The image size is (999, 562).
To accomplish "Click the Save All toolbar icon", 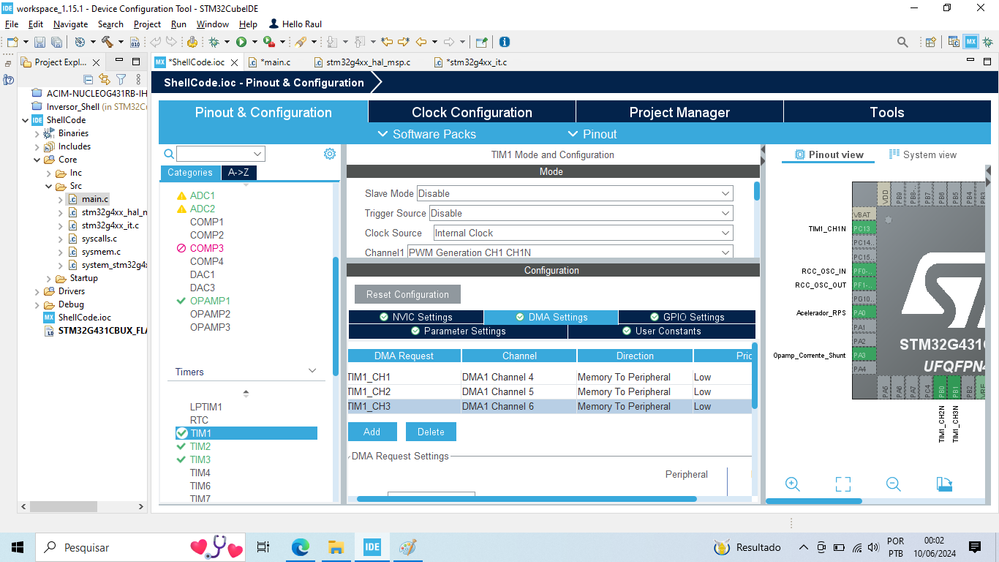I will coord(57,42).
